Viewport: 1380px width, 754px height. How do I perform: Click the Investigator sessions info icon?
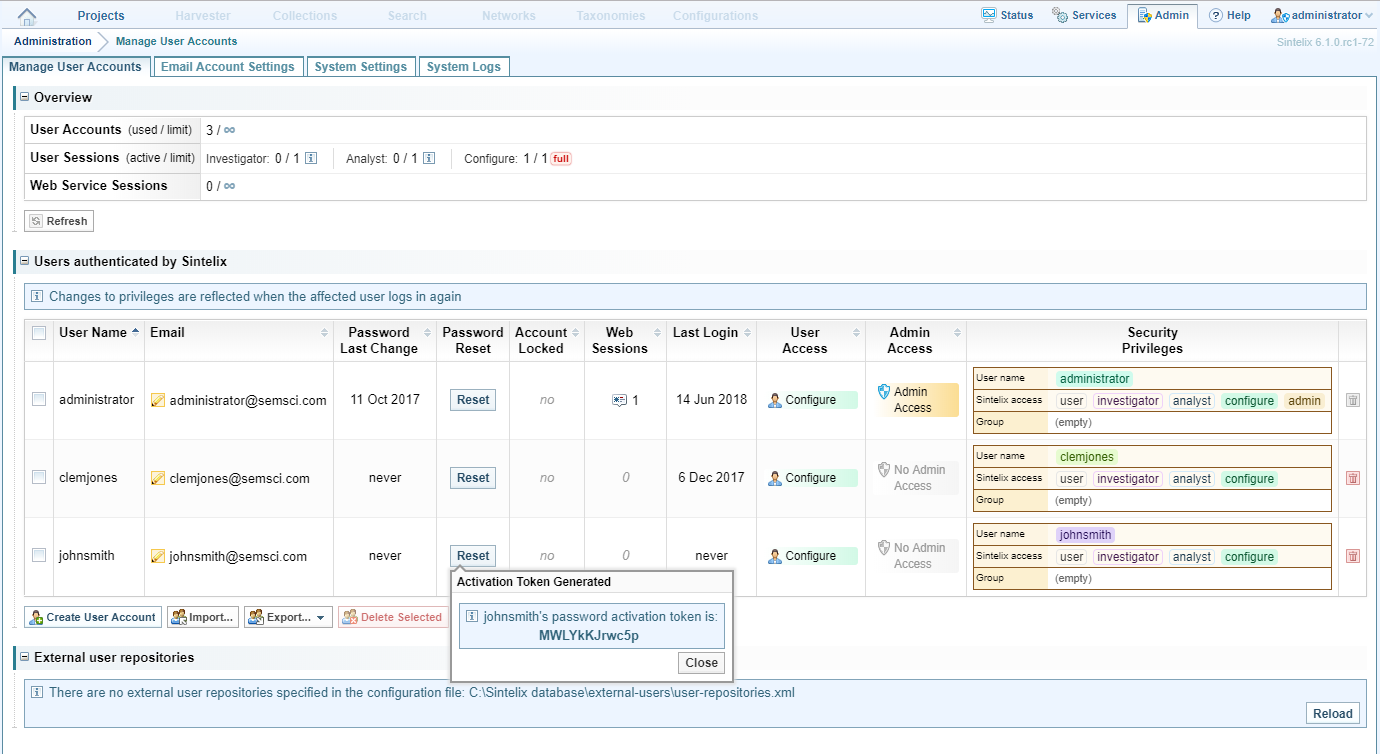tap(311, 158)
